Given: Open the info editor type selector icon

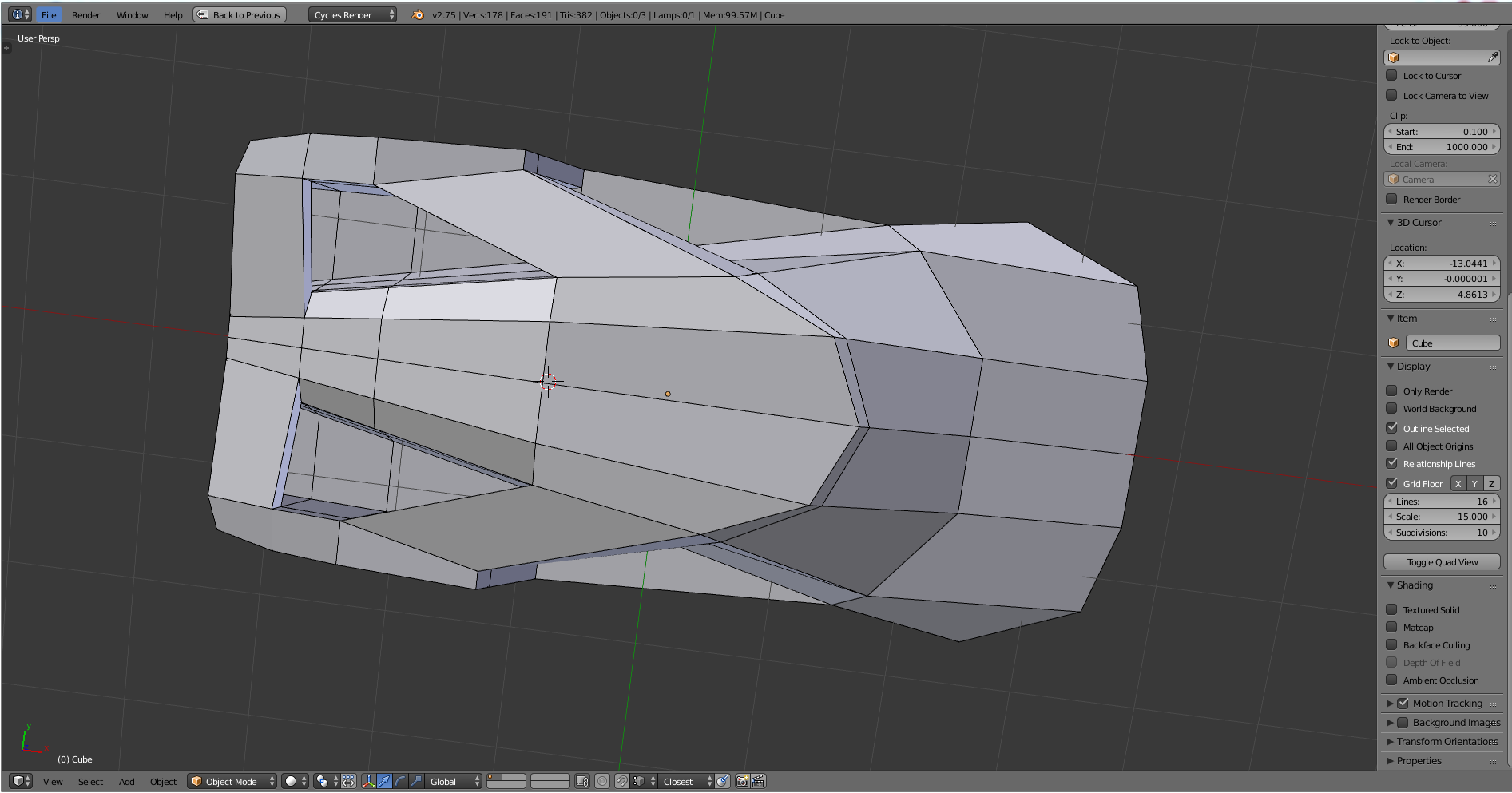Looking at the screenshot, I should click(x=20, y=14).
